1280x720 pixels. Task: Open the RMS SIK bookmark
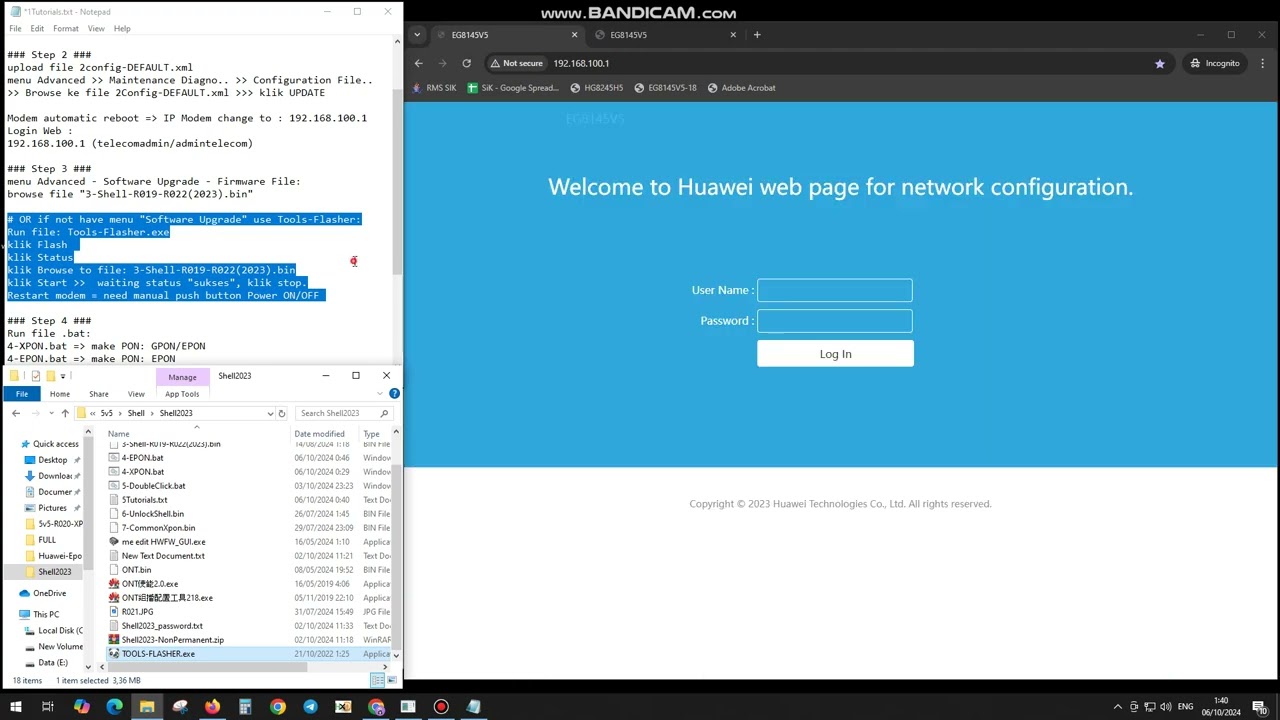click(x=434, y=88)
